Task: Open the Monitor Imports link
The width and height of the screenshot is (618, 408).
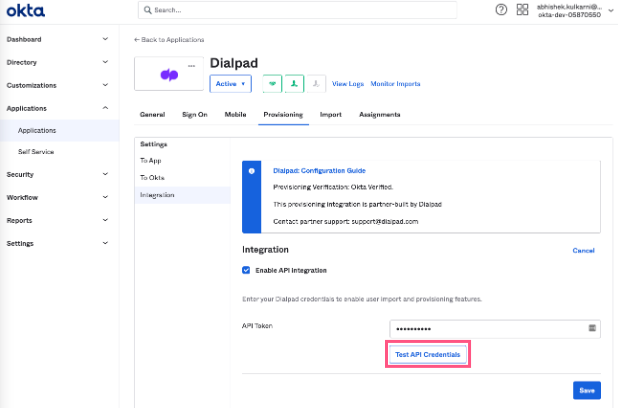Action: click(395, 84)
